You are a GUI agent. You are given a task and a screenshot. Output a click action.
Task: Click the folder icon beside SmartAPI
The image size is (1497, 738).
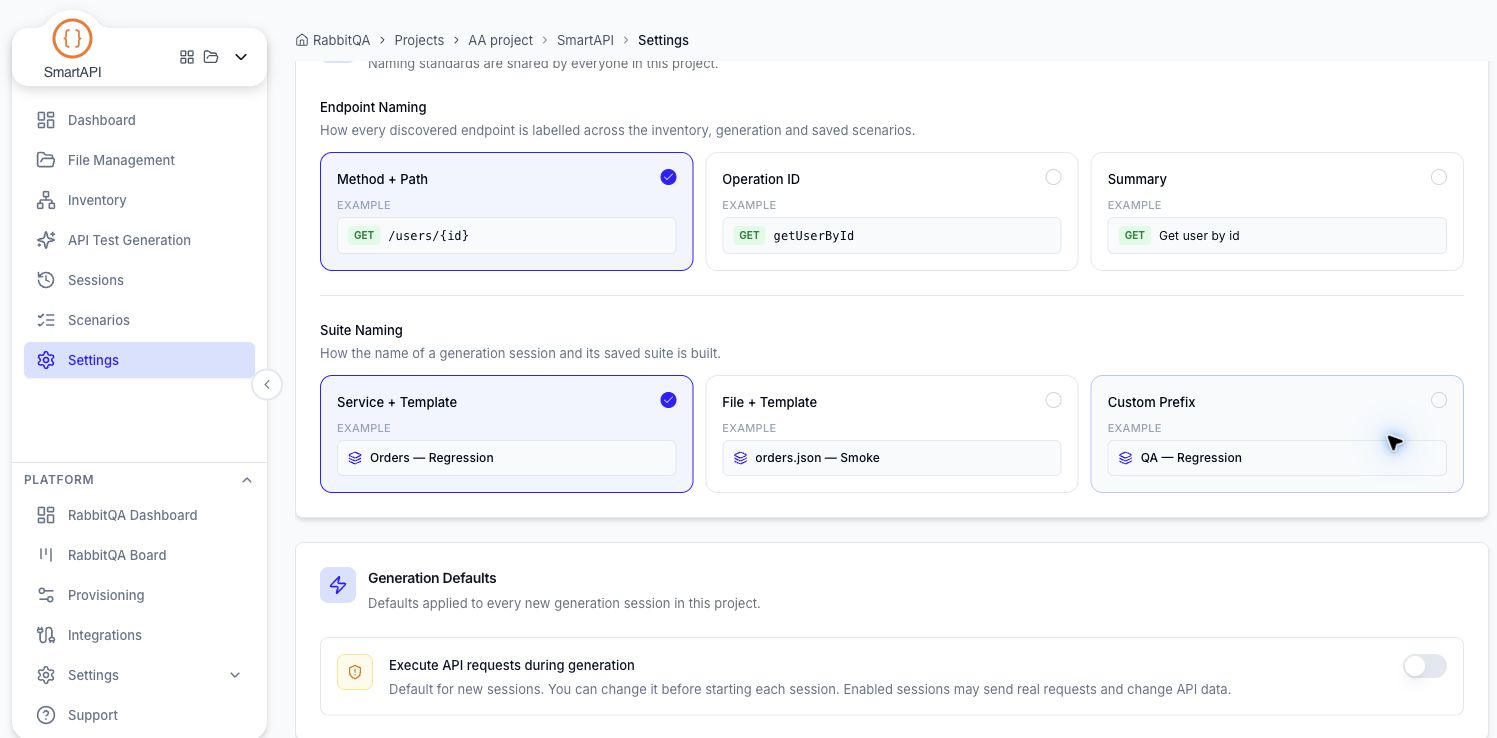coord(211,57)
